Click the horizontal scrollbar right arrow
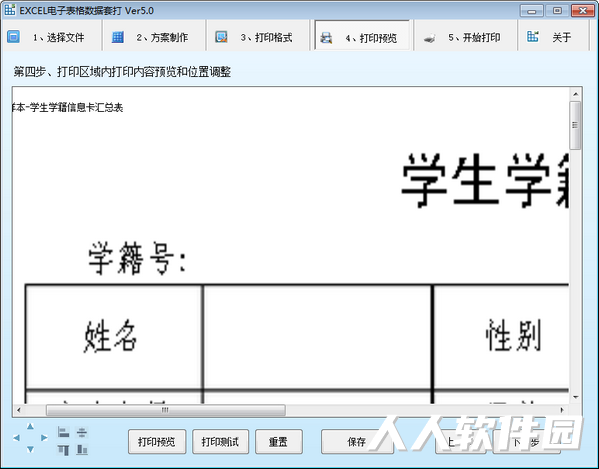Screen dimensions: 599x469 [x=562, y=410]
